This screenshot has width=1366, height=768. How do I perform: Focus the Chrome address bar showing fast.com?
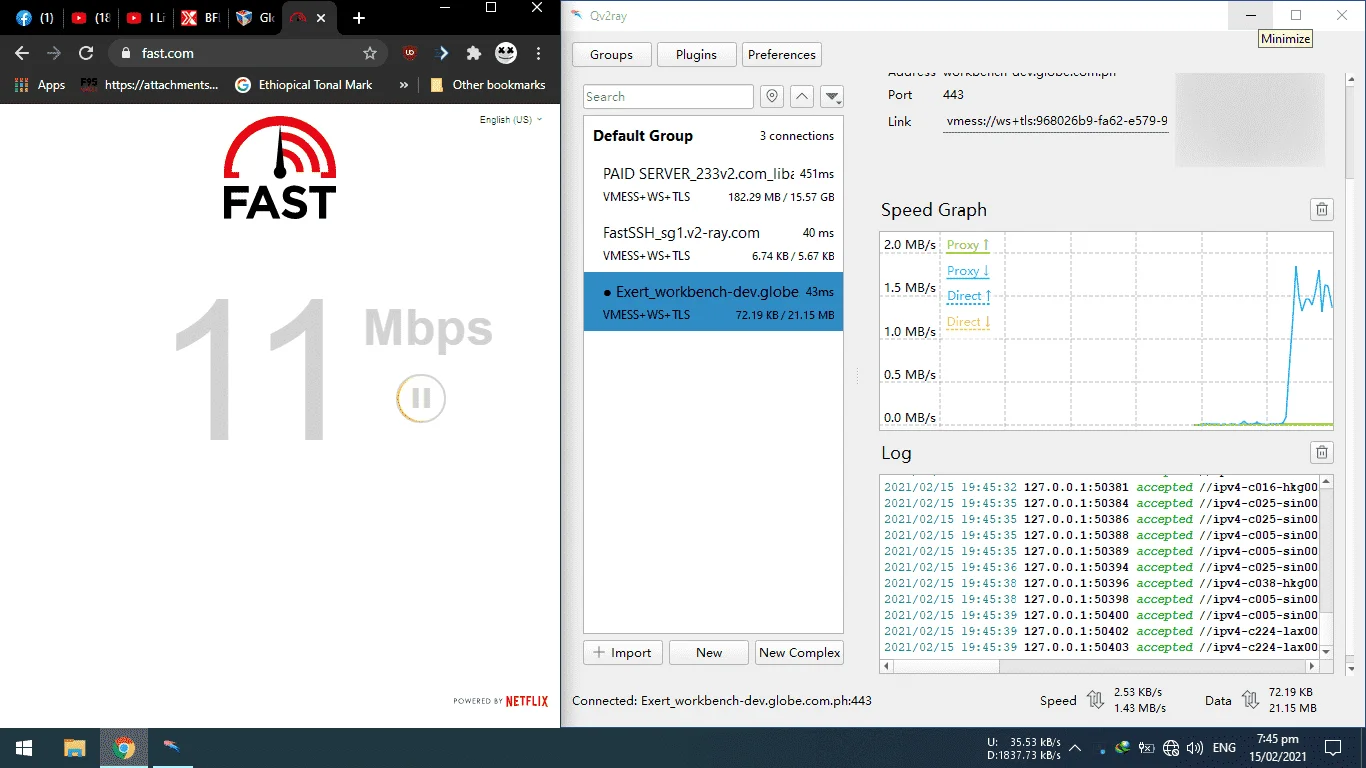tap(248, 53)
